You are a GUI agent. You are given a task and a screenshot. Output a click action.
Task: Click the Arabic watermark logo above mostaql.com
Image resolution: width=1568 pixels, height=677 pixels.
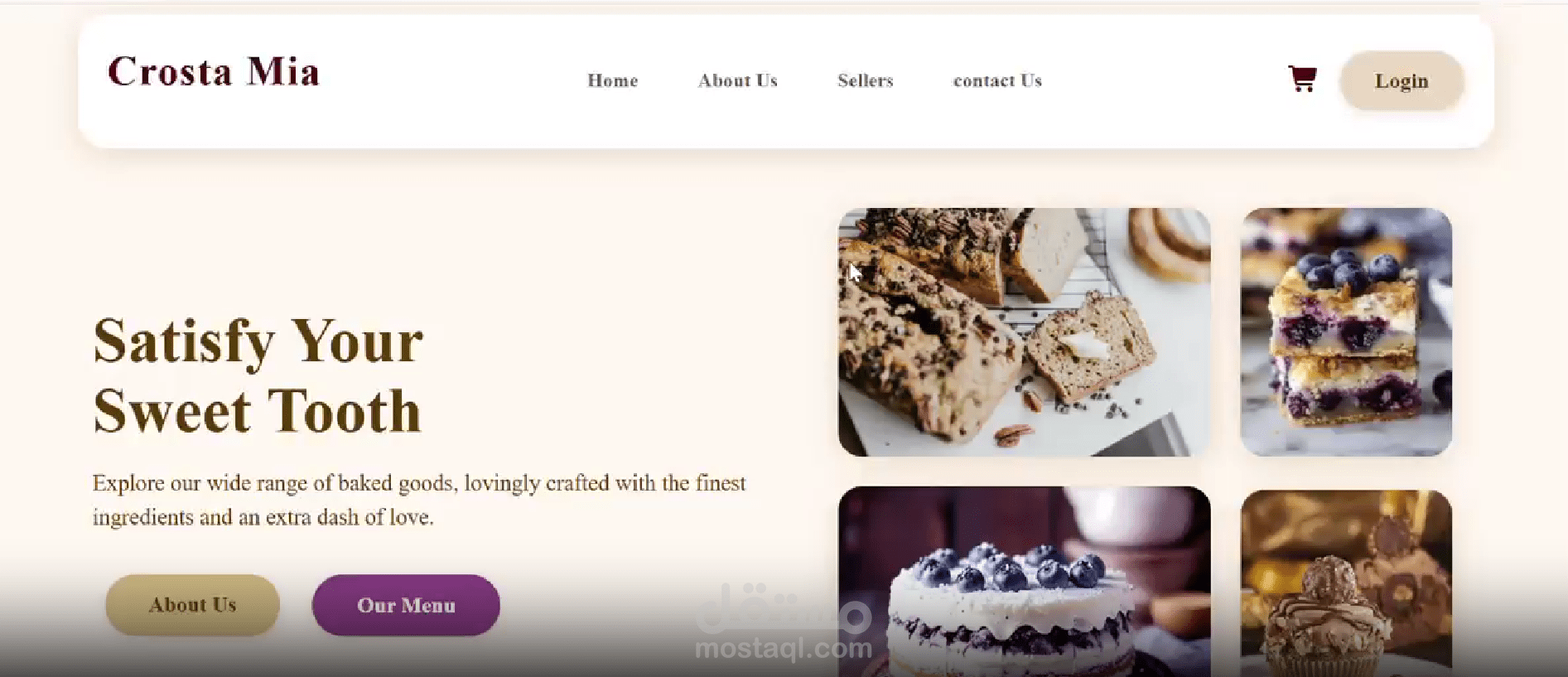point(784,609)
